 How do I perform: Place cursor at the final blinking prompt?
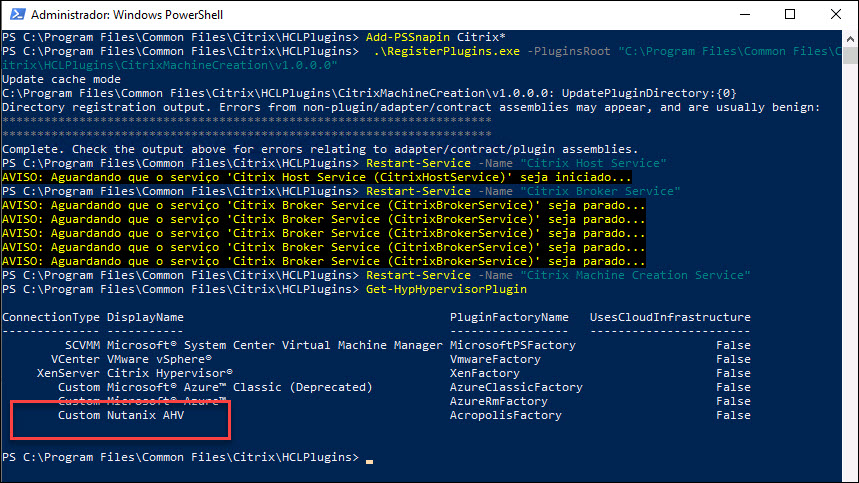(x=369, y=458)
